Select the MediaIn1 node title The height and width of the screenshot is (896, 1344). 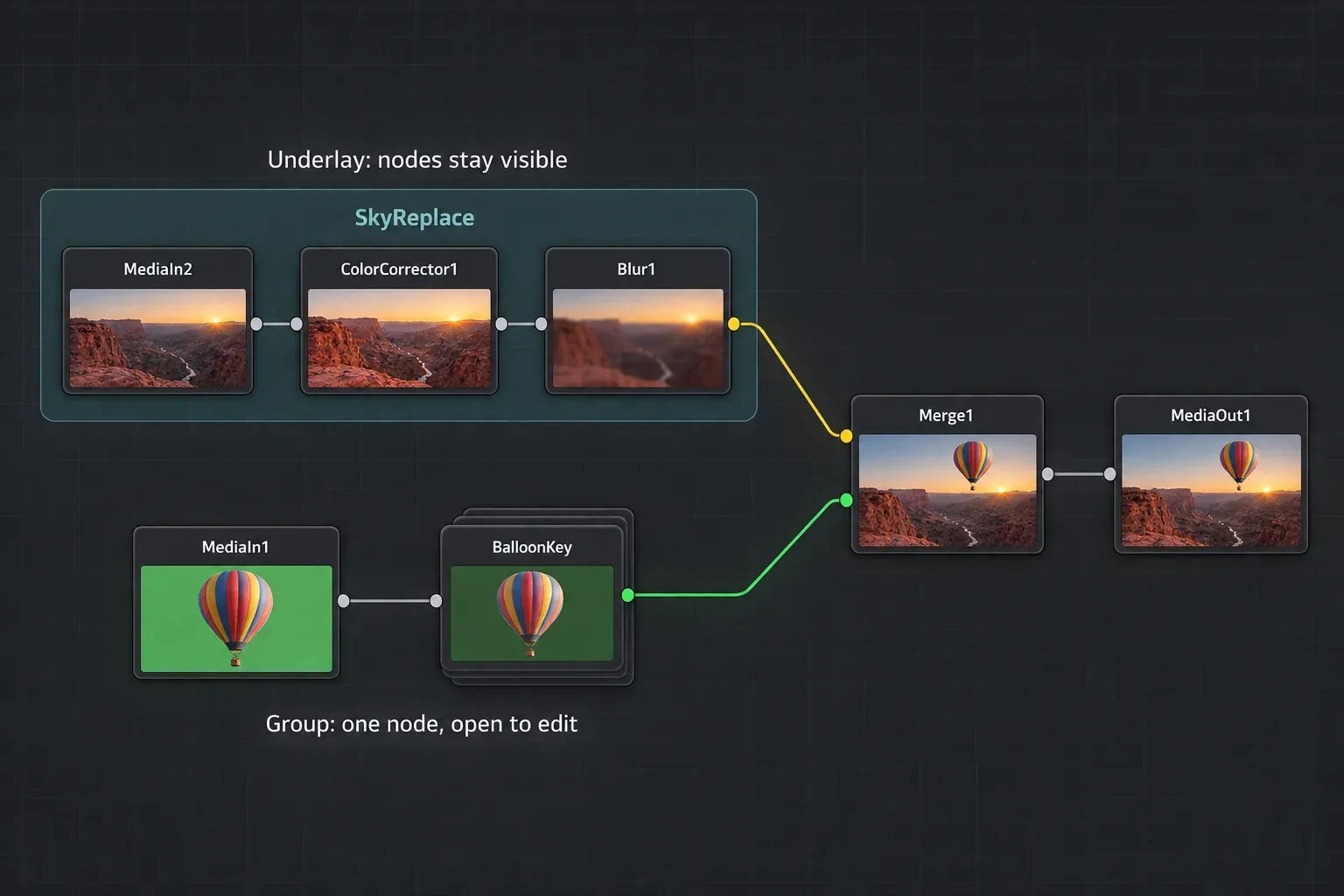point(235,548)
